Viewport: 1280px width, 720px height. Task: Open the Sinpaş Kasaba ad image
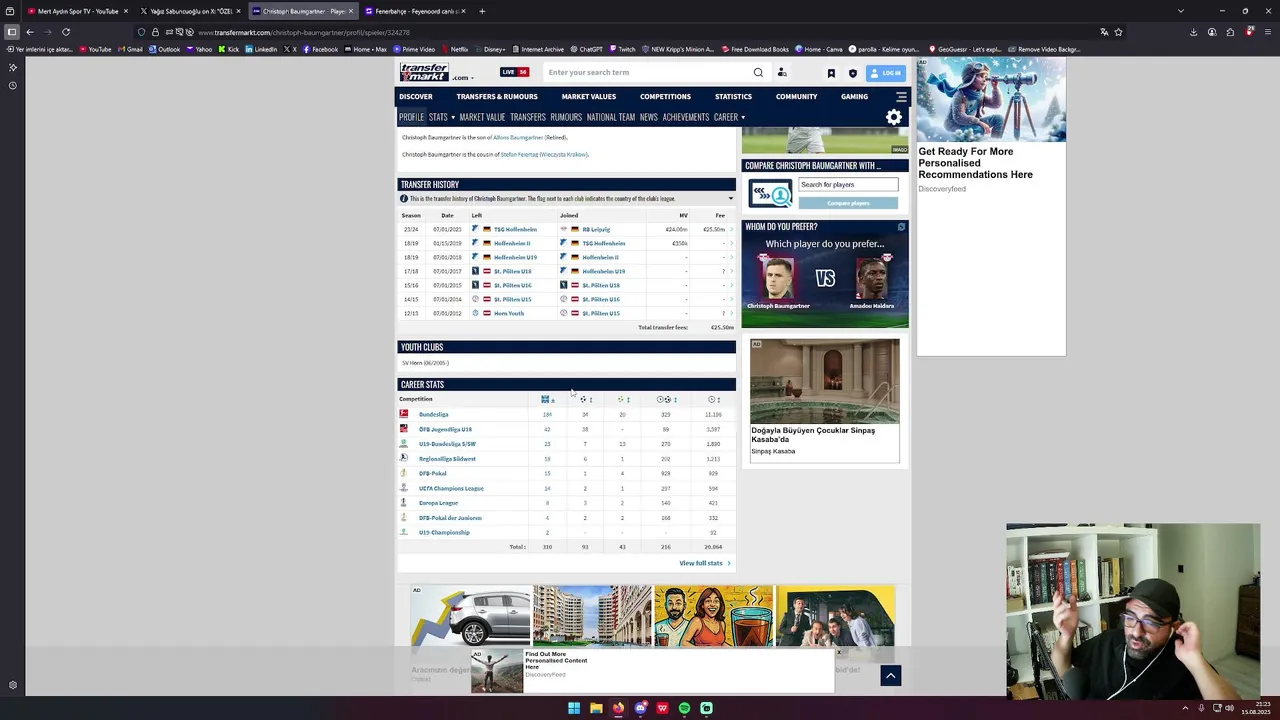[x=825, y=381]
